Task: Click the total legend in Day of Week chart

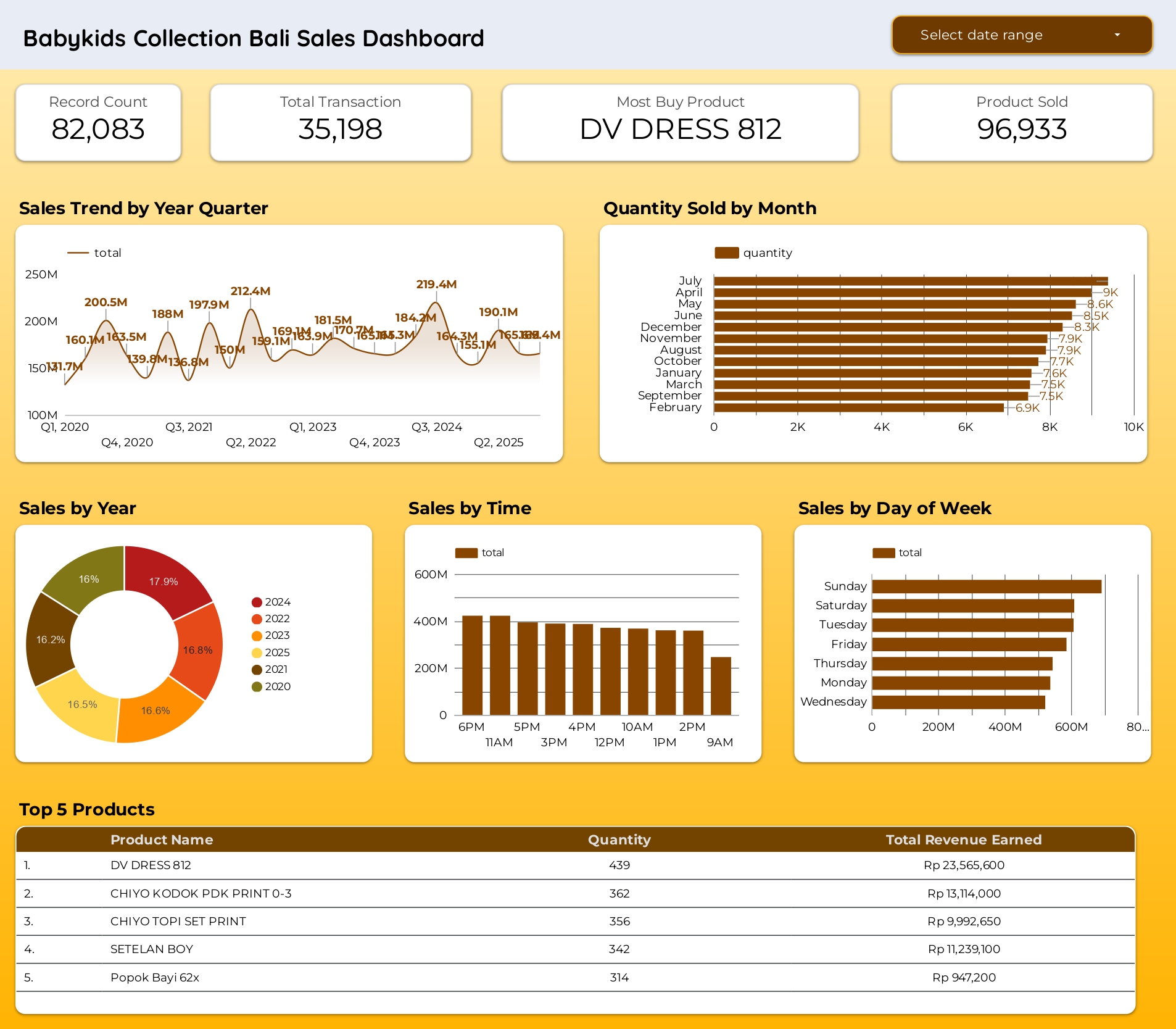Action: point(897,552)
